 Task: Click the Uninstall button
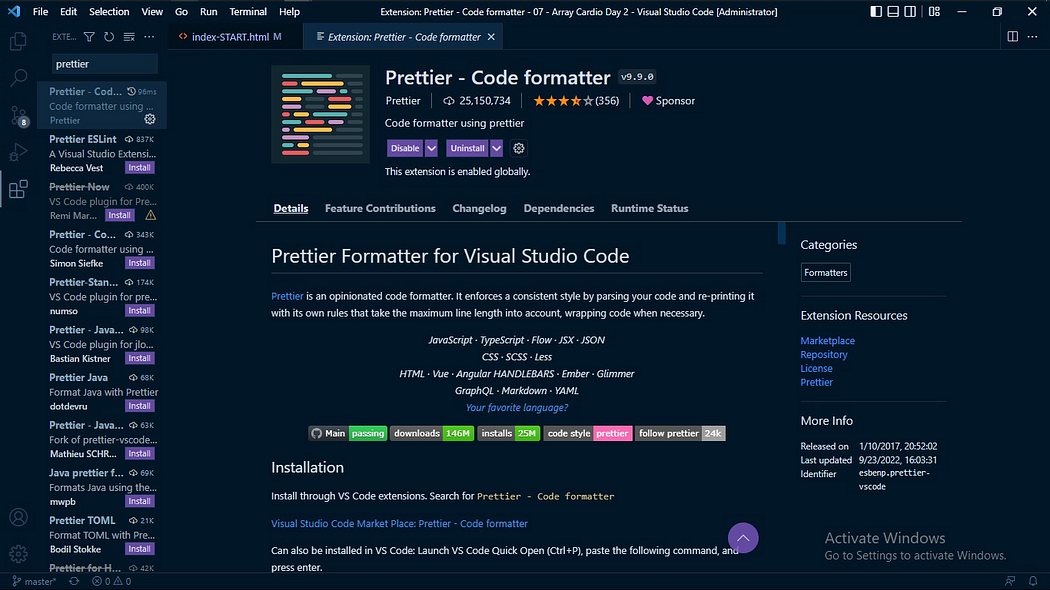[467, 148]
